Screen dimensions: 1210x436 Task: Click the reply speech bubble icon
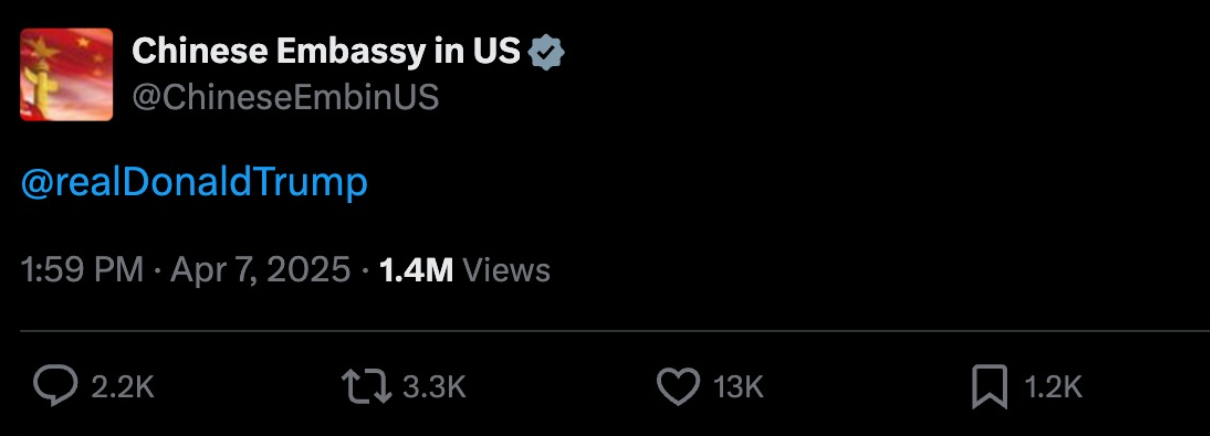56,387
